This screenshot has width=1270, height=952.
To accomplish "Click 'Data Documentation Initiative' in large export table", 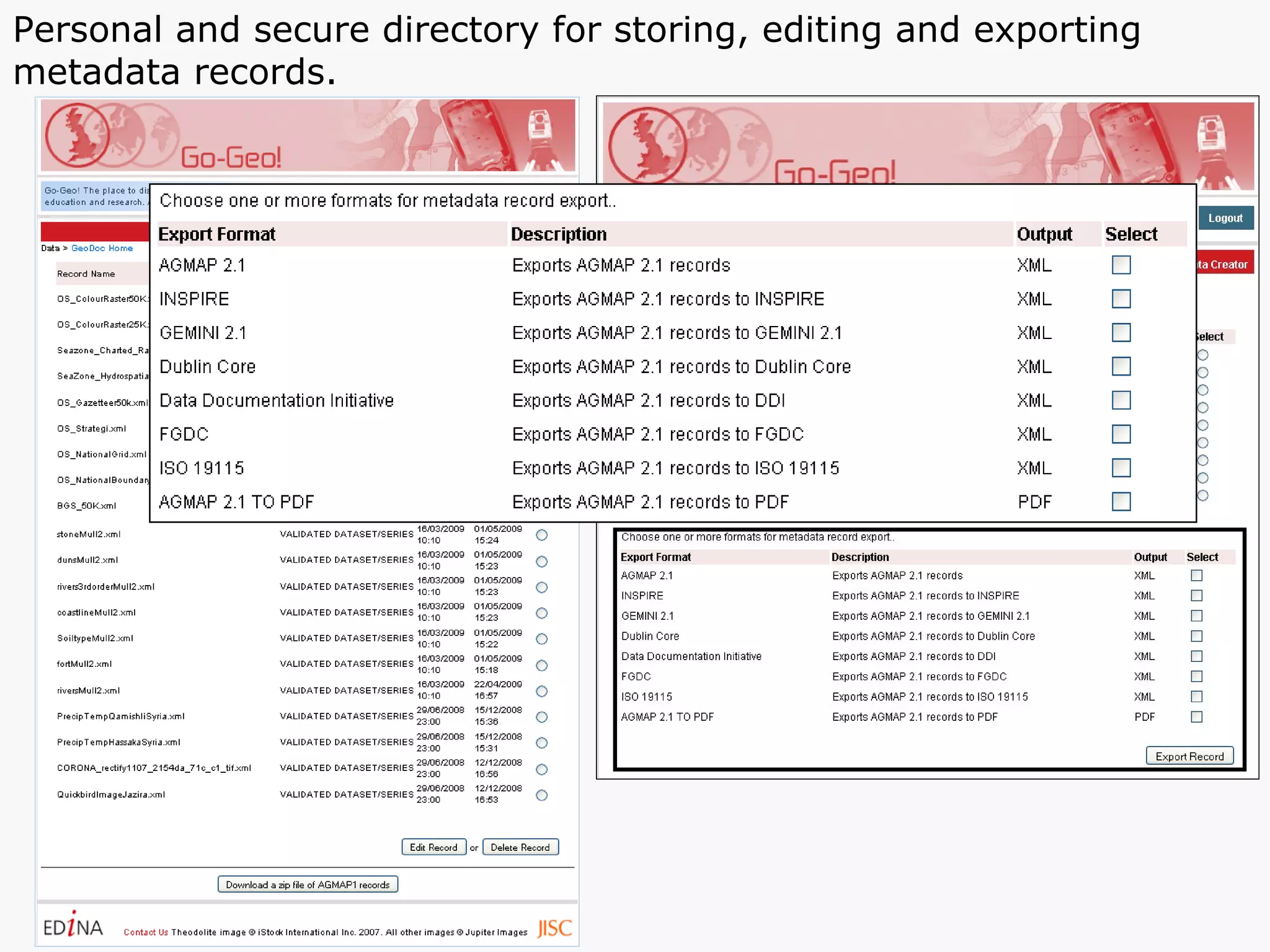I will pos(277,400).
